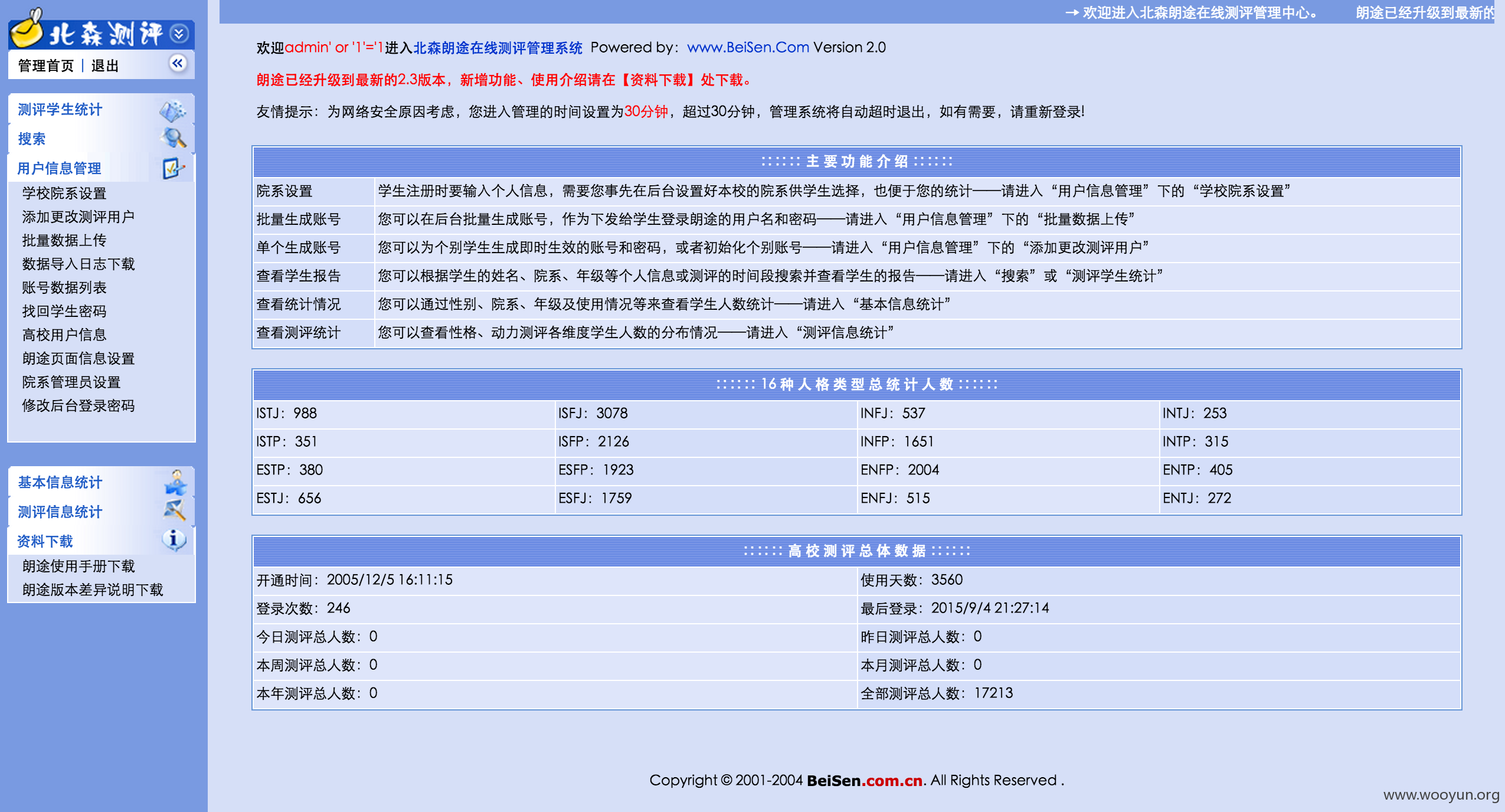Click the 16种人格类型总统计人数 header
Screen dimensions: 1505x812
pos(857,385)
